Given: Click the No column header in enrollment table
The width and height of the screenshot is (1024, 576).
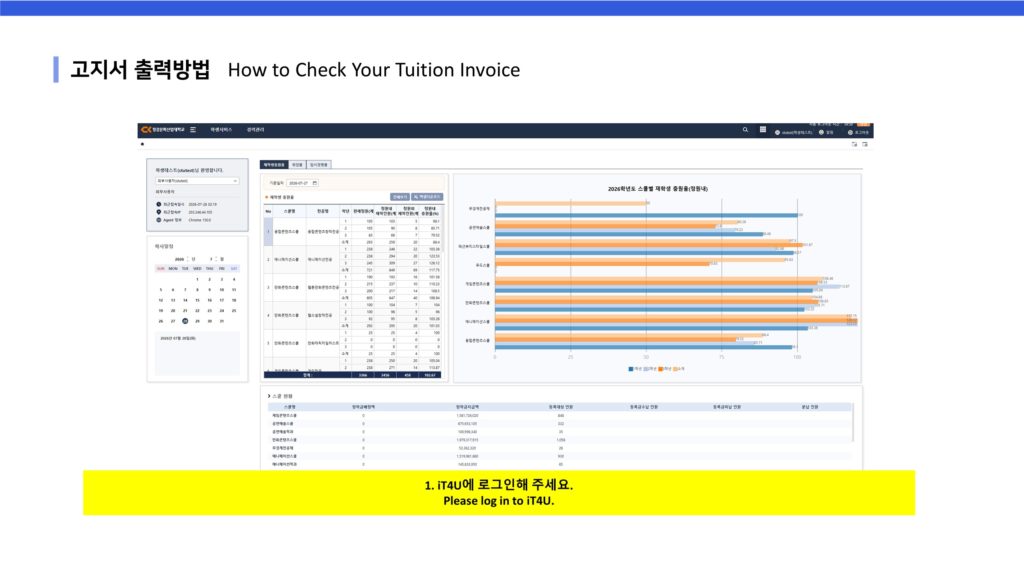Looking at the screenshot, I should coord(268,212).
